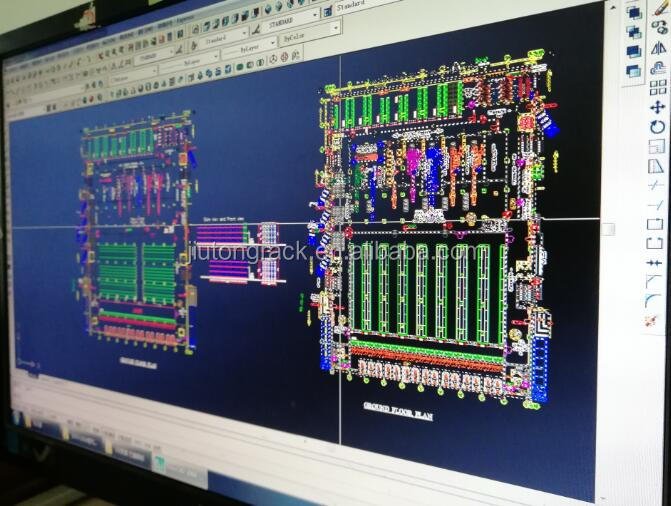The image size is (671, 506).
Task: Select the Array tool grid icon
Action: (658, 88)
